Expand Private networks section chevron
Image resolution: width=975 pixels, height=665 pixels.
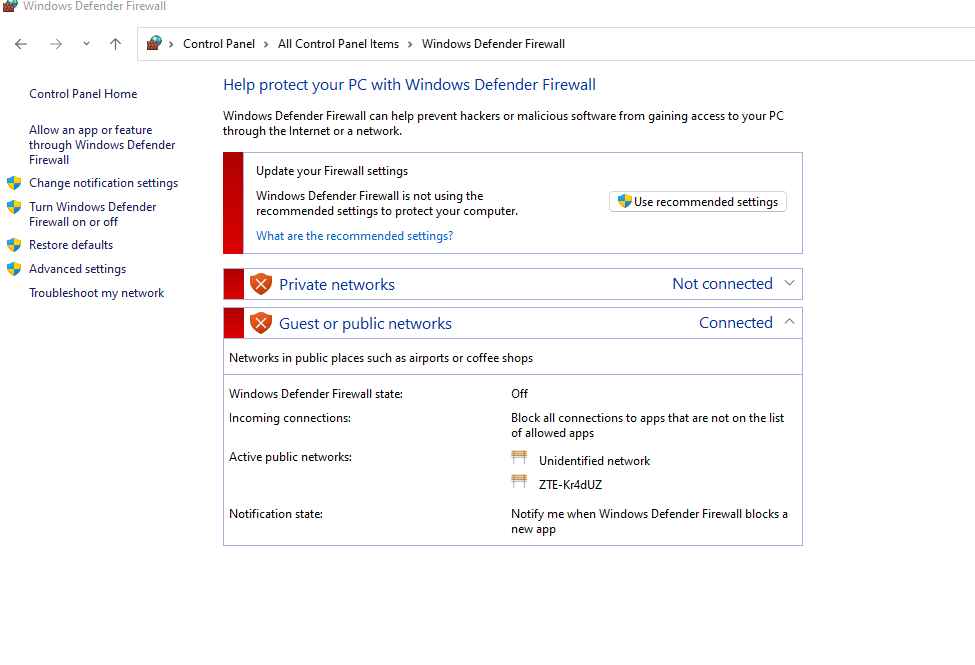pos(790,283)
